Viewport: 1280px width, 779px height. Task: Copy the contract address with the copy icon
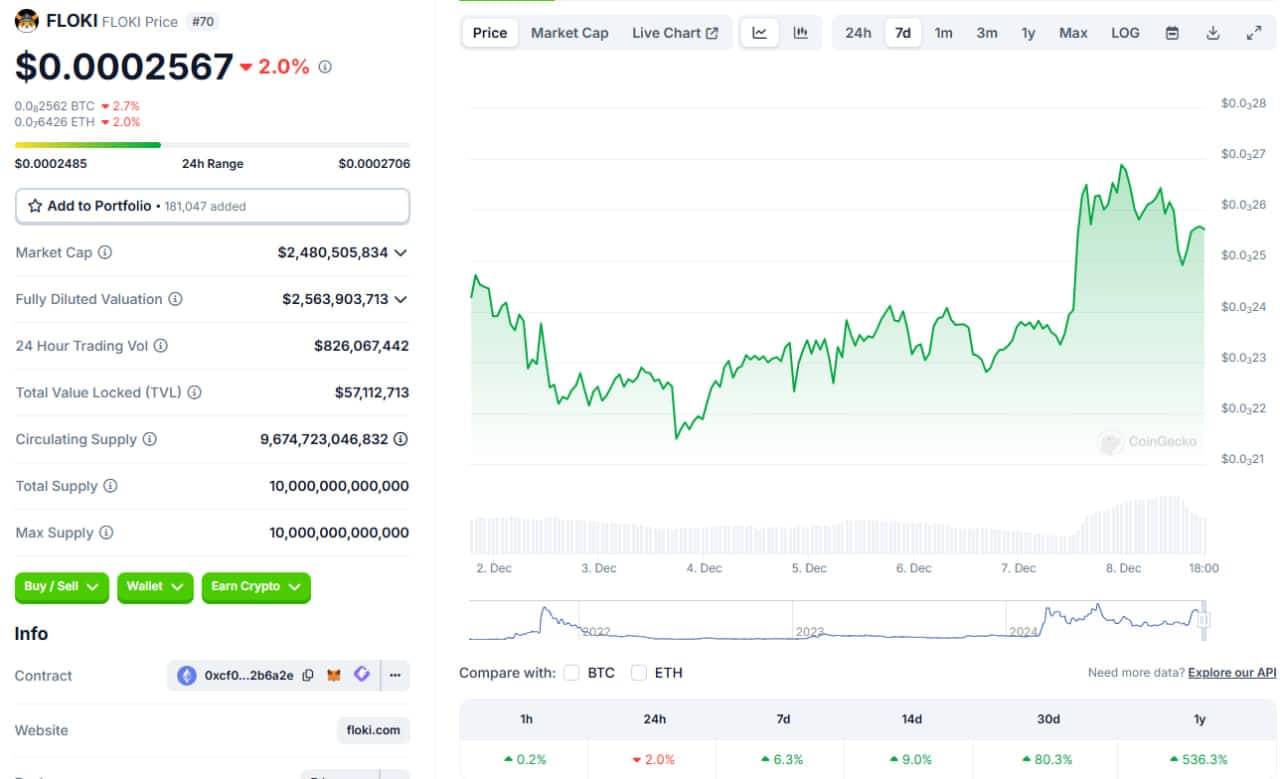308,675
